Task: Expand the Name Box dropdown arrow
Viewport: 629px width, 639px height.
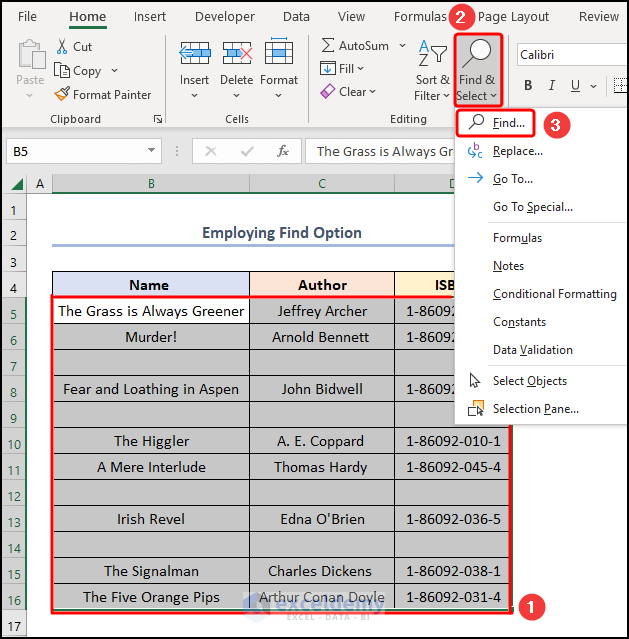Action: tap(152, 150)
